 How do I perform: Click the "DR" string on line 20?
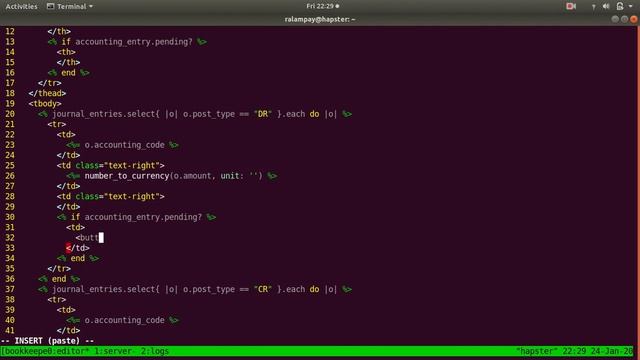coord(262,114)
